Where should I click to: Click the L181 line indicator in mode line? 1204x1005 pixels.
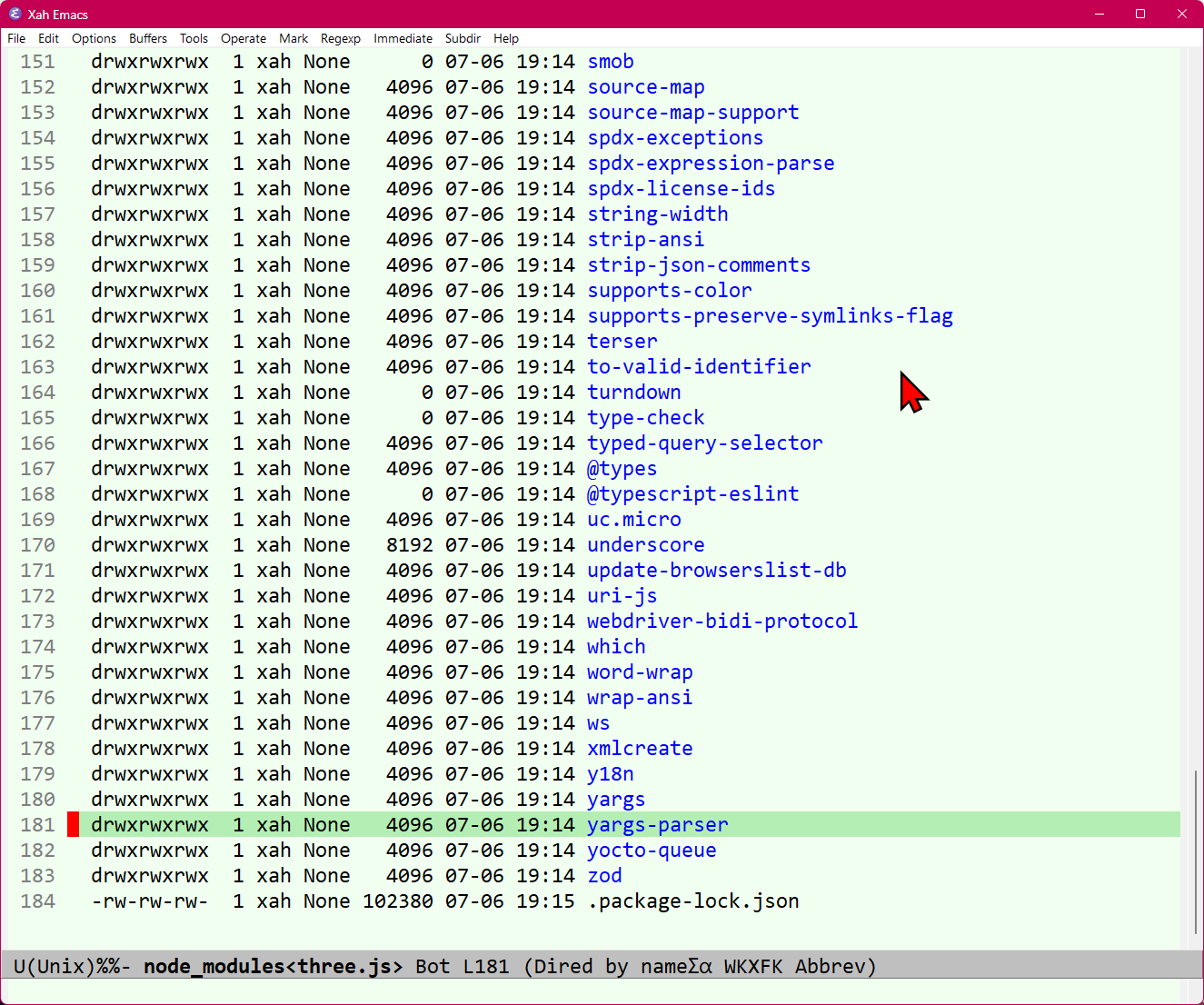[x=486, y=966]
